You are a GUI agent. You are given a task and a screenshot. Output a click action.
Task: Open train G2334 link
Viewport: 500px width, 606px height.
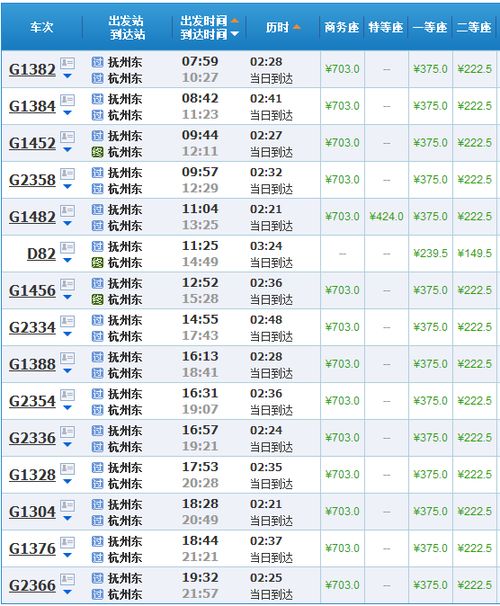pos(32,327)
